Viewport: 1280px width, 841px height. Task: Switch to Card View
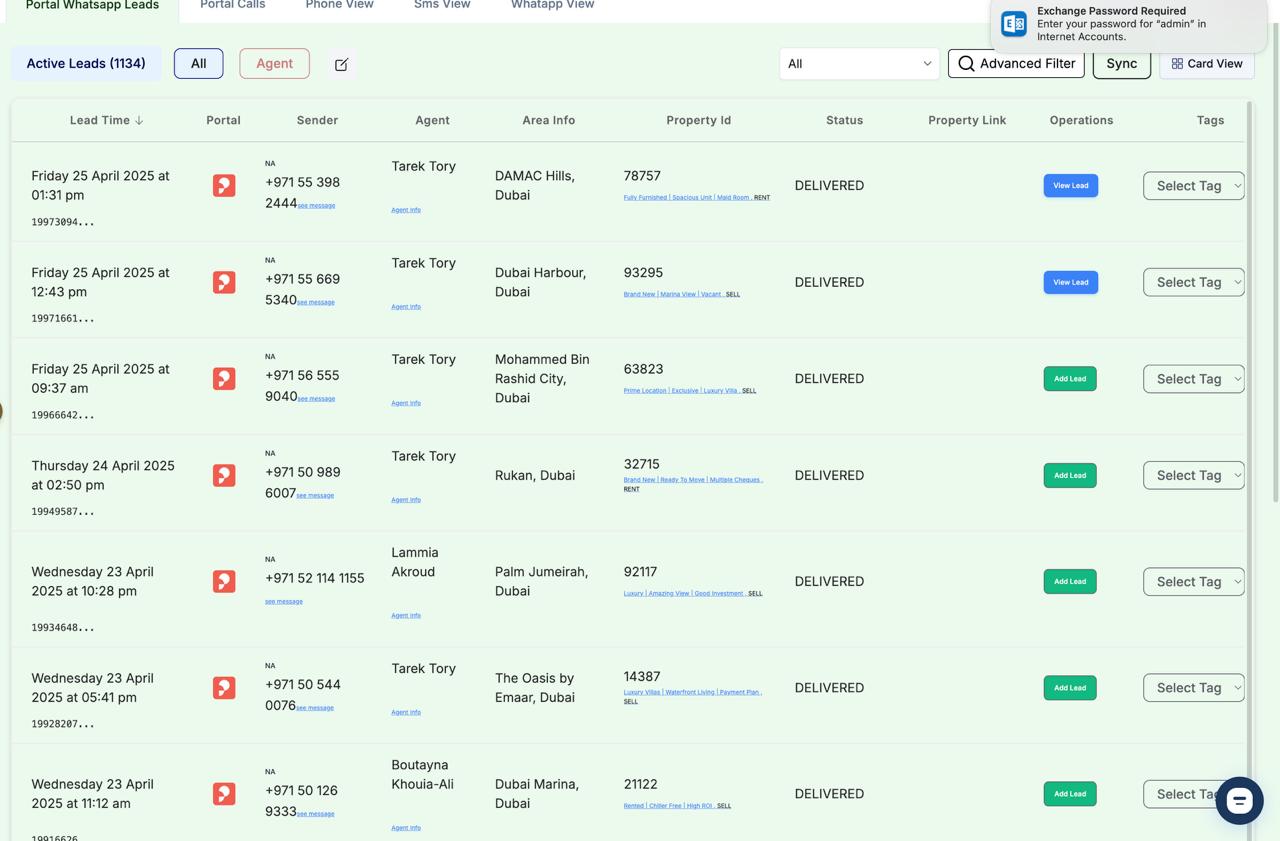[1207, 64]
